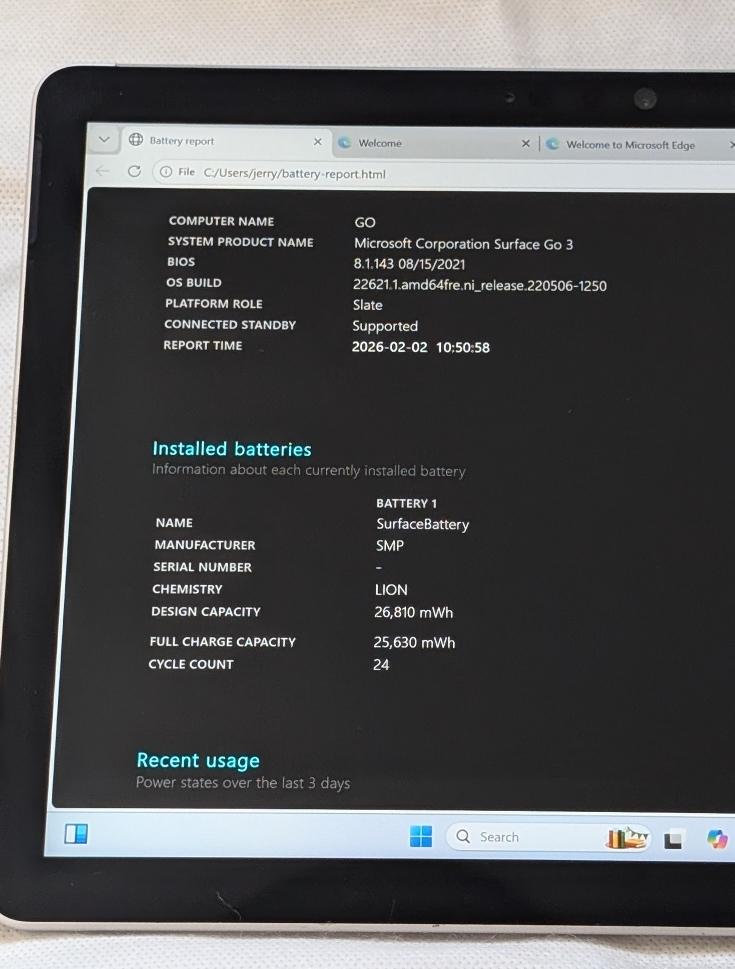Screen dimensions: 735x969
Task: Select the platform role value Slate
Action: [x=368, y=305]
